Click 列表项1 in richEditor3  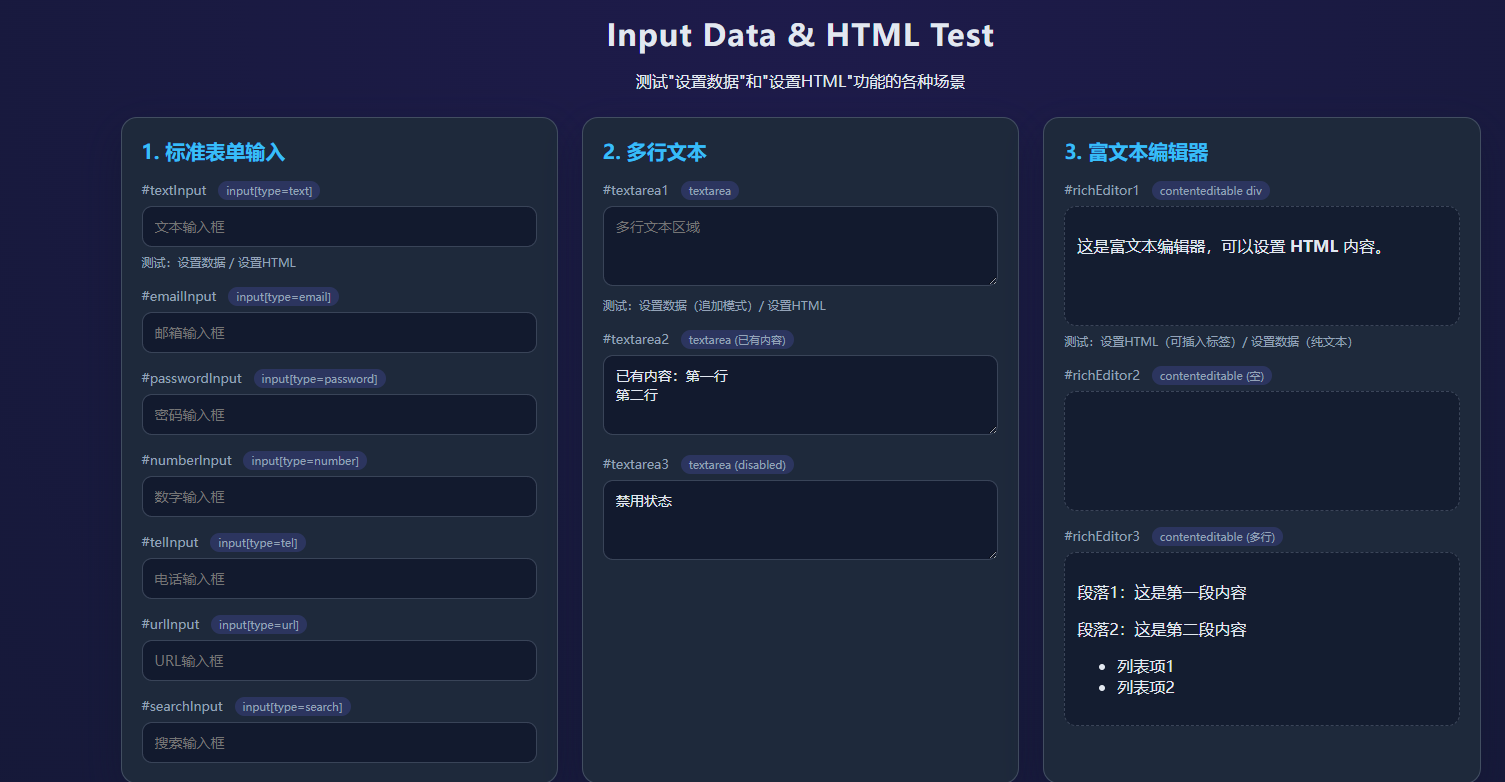click(1145, 667)
